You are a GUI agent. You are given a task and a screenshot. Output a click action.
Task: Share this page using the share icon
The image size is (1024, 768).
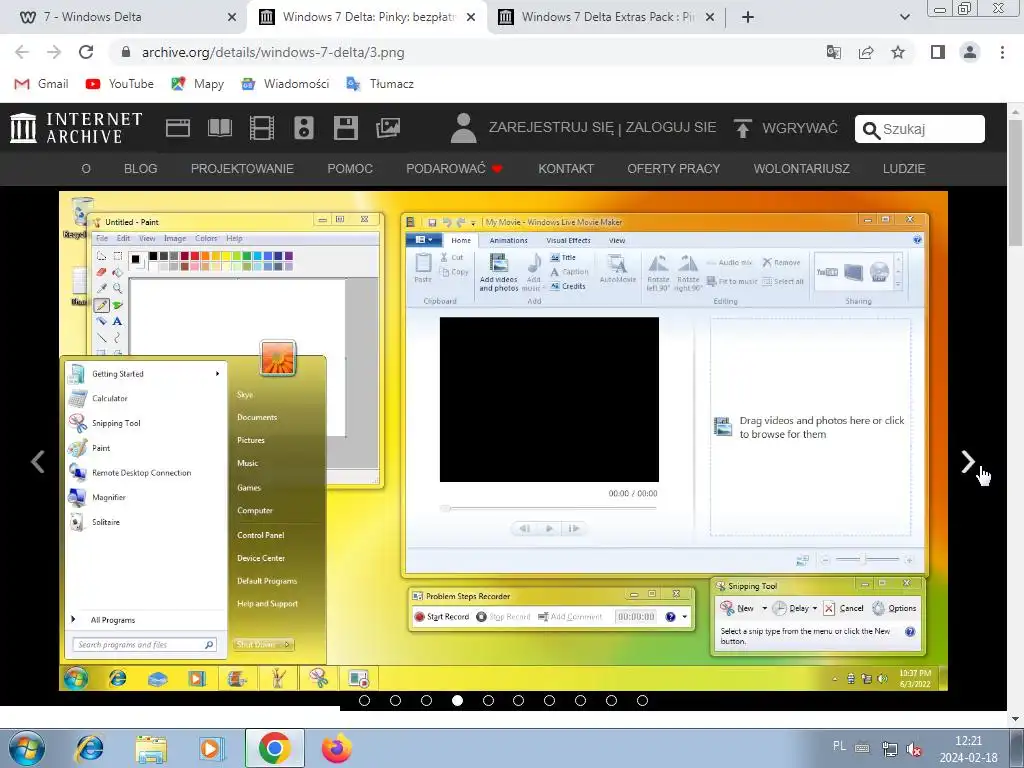[866, 52]
